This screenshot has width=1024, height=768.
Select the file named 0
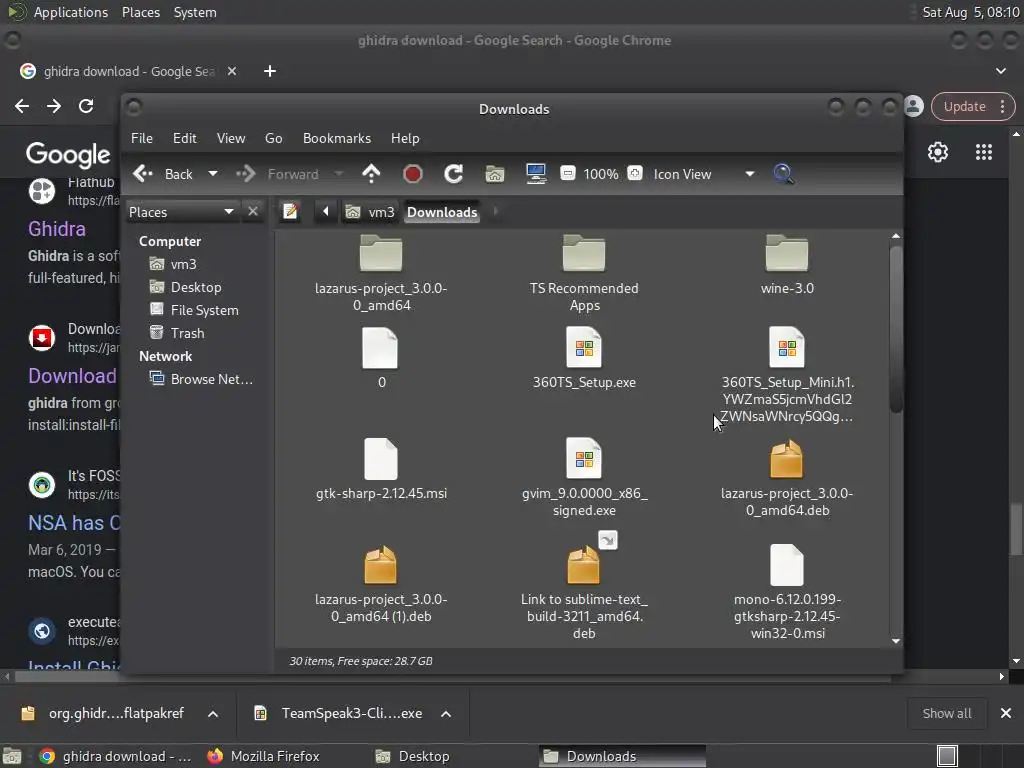point(381,358)
